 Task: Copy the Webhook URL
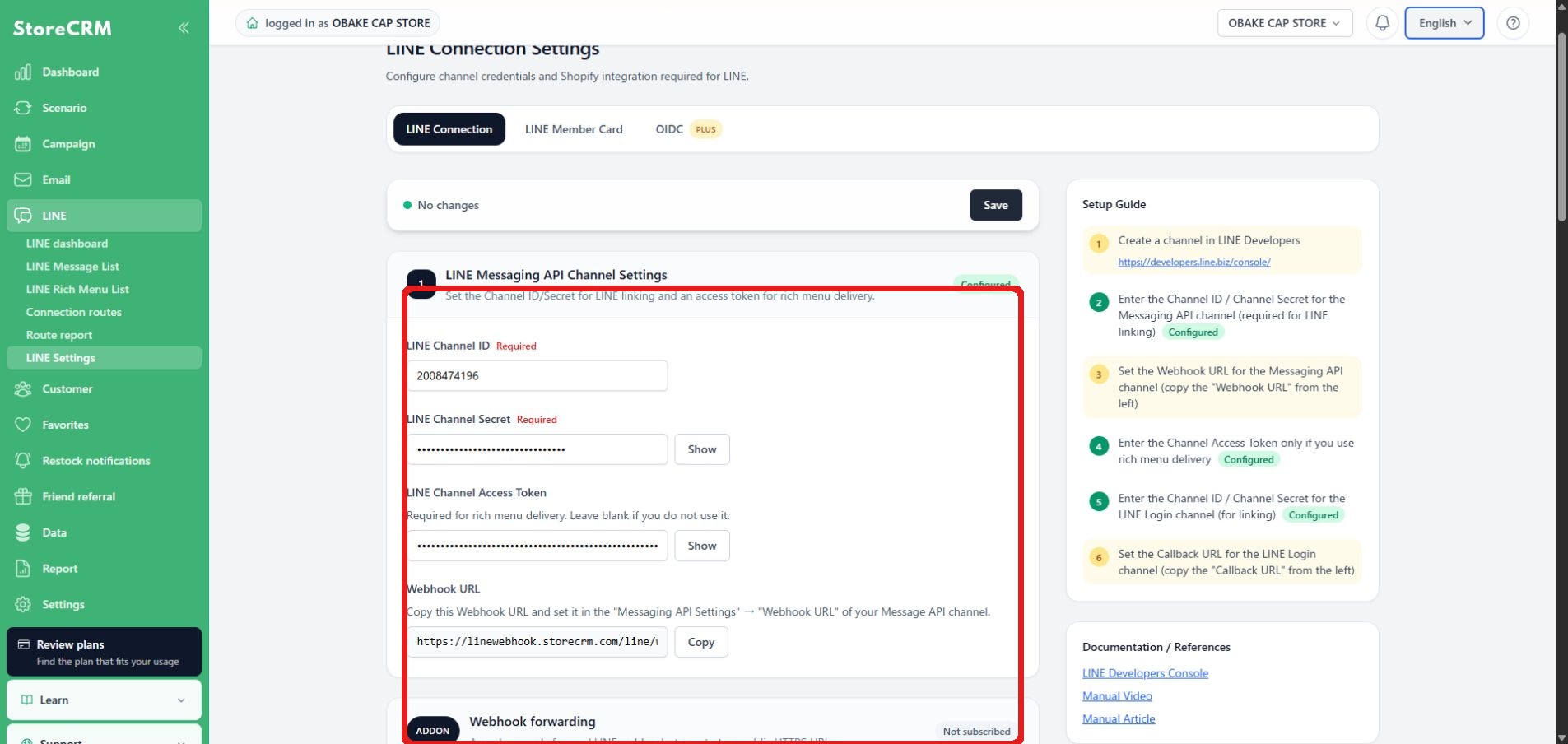[700, 642]
